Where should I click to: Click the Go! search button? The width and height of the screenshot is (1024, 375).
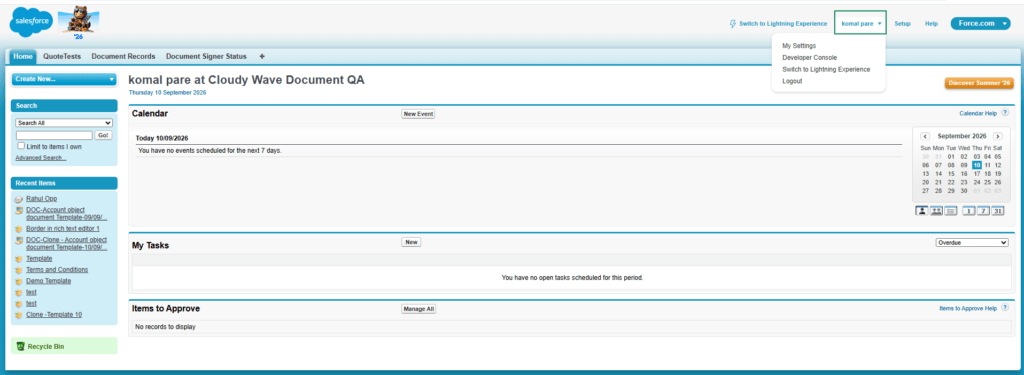point(103,135)
